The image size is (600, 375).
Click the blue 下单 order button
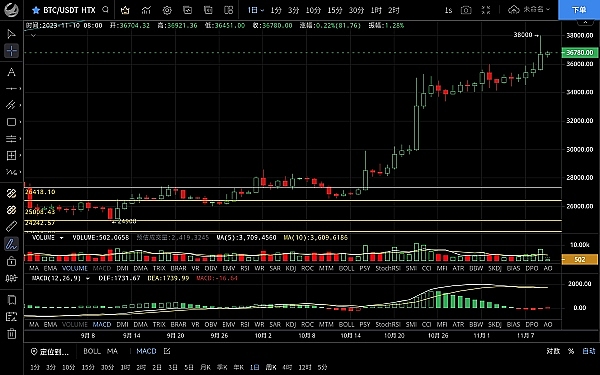pos(579,10)
